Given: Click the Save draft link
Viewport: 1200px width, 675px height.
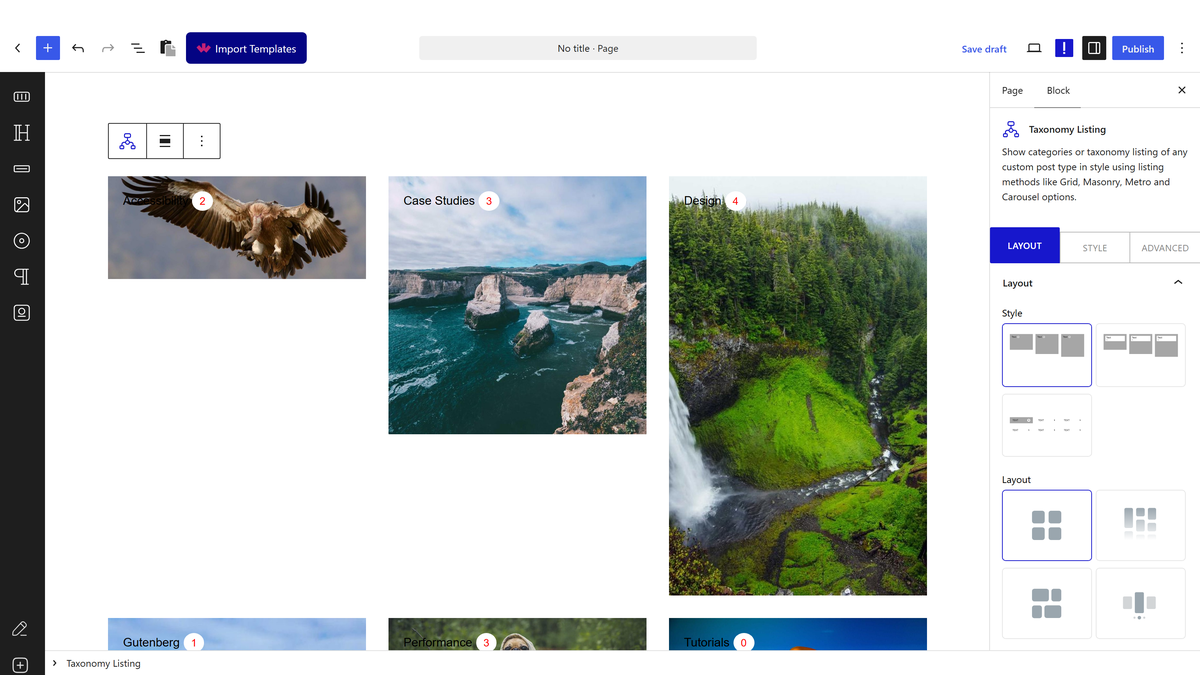Looking at the screenshot, I should pyautogui.click(x=984, y=49).
